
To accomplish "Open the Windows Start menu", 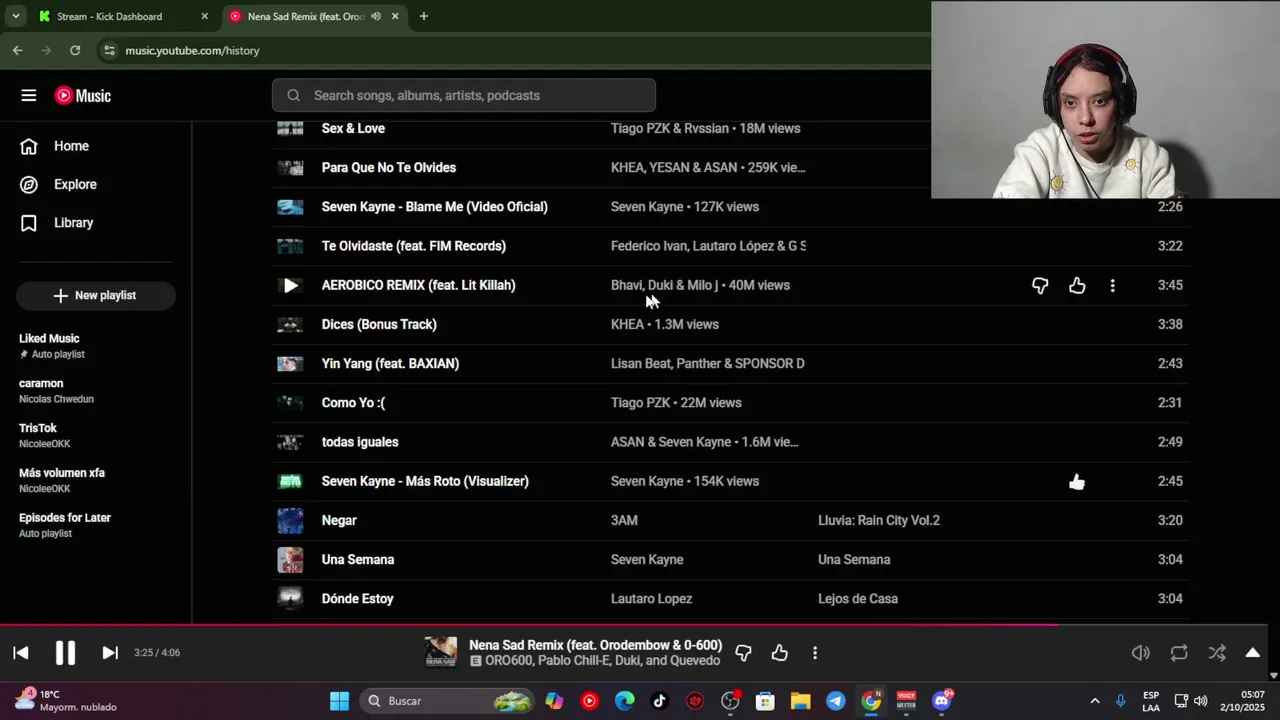I will tap(339, 701).
